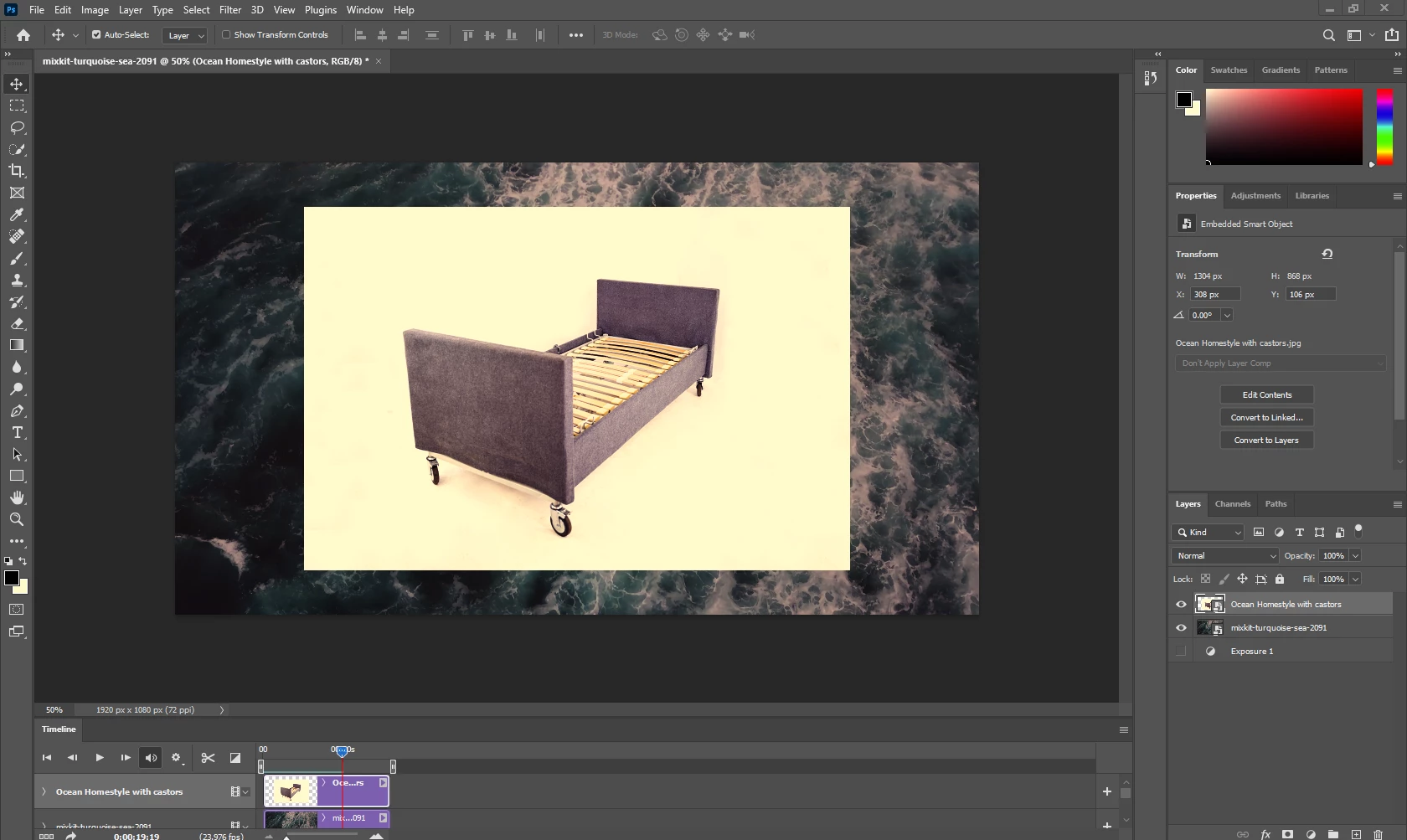Viewport: 1407px width, 840px height.
Task: Open the Filter menu
Action: 230,10
